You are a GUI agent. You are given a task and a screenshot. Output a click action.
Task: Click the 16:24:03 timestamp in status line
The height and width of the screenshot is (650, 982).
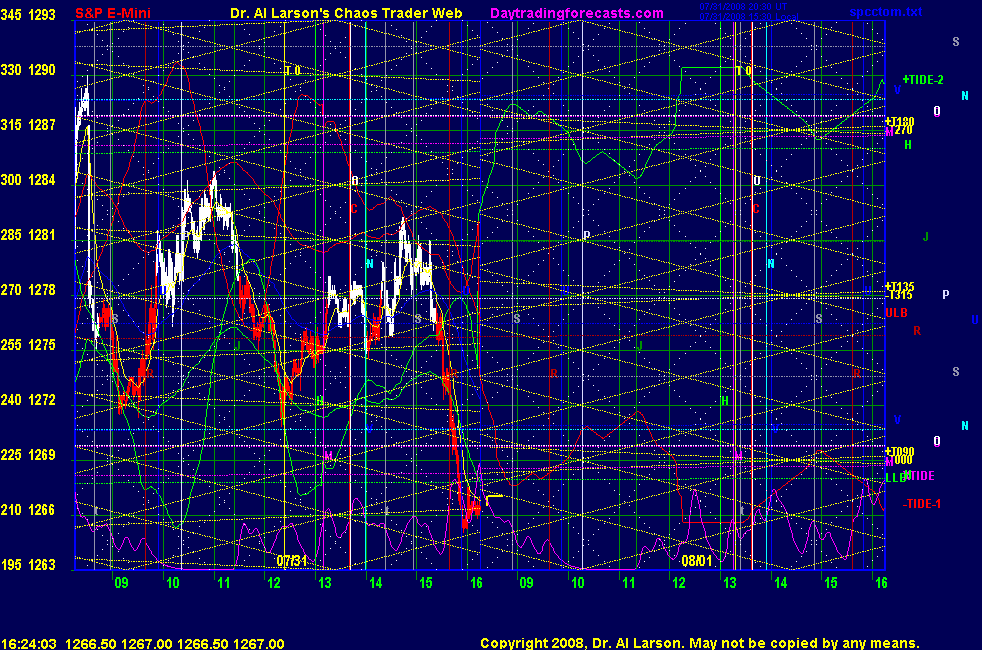28,644
